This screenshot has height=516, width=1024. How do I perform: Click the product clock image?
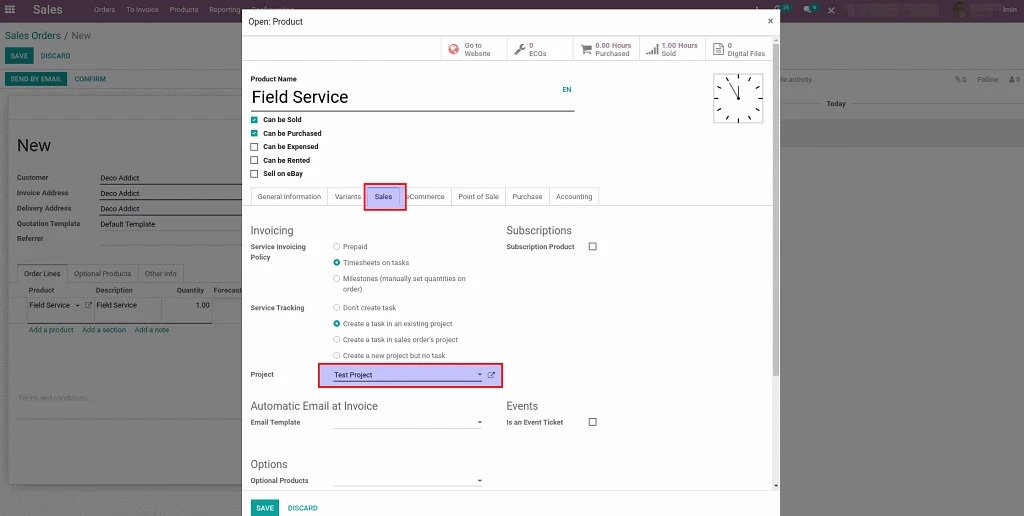point(738,99)
